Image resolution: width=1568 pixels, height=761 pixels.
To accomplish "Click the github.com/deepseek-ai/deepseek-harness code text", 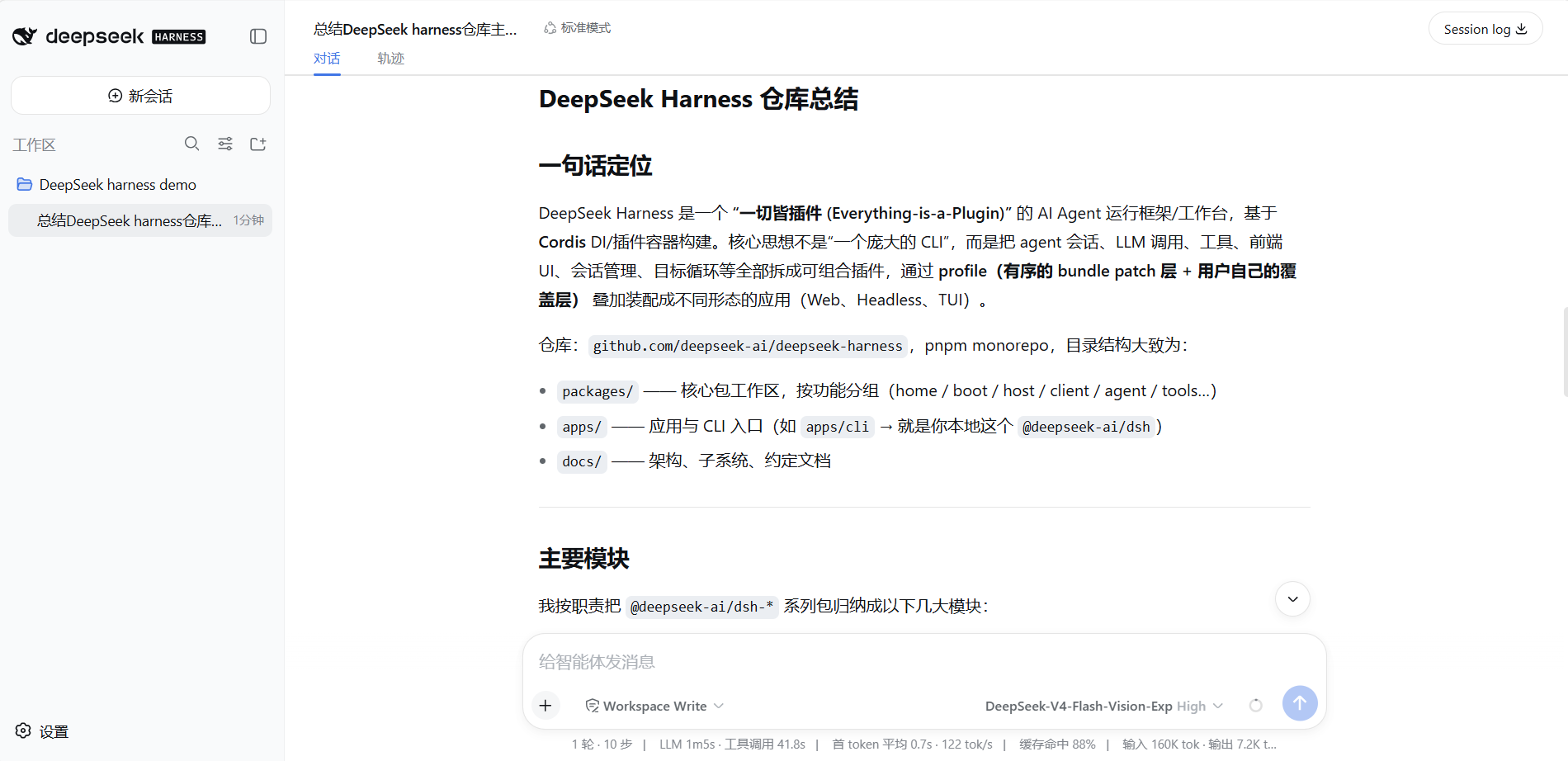I will click(x=748, y=346).
